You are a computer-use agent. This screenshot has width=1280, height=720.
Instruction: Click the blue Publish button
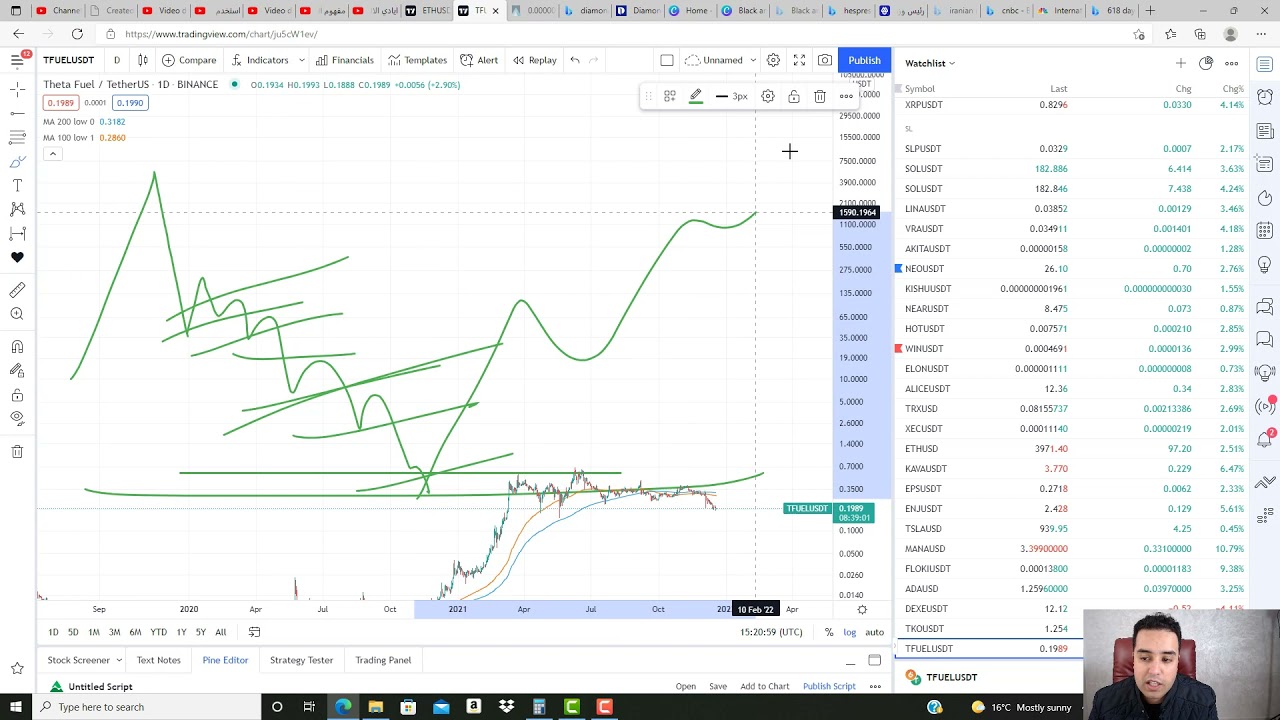coord(864,60)
